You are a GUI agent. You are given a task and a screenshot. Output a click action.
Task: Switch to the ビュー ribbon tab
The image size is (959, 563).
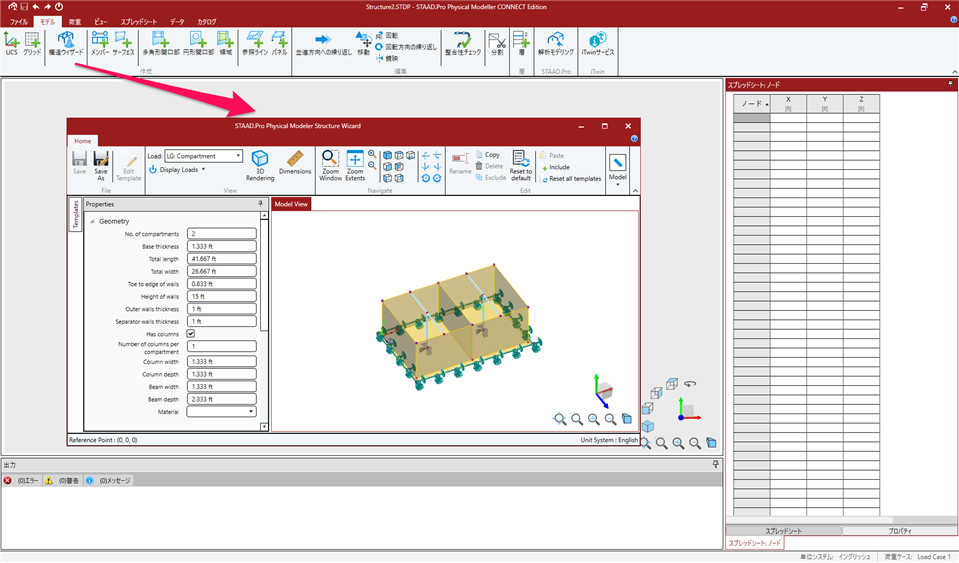click(x=101, y=21)
